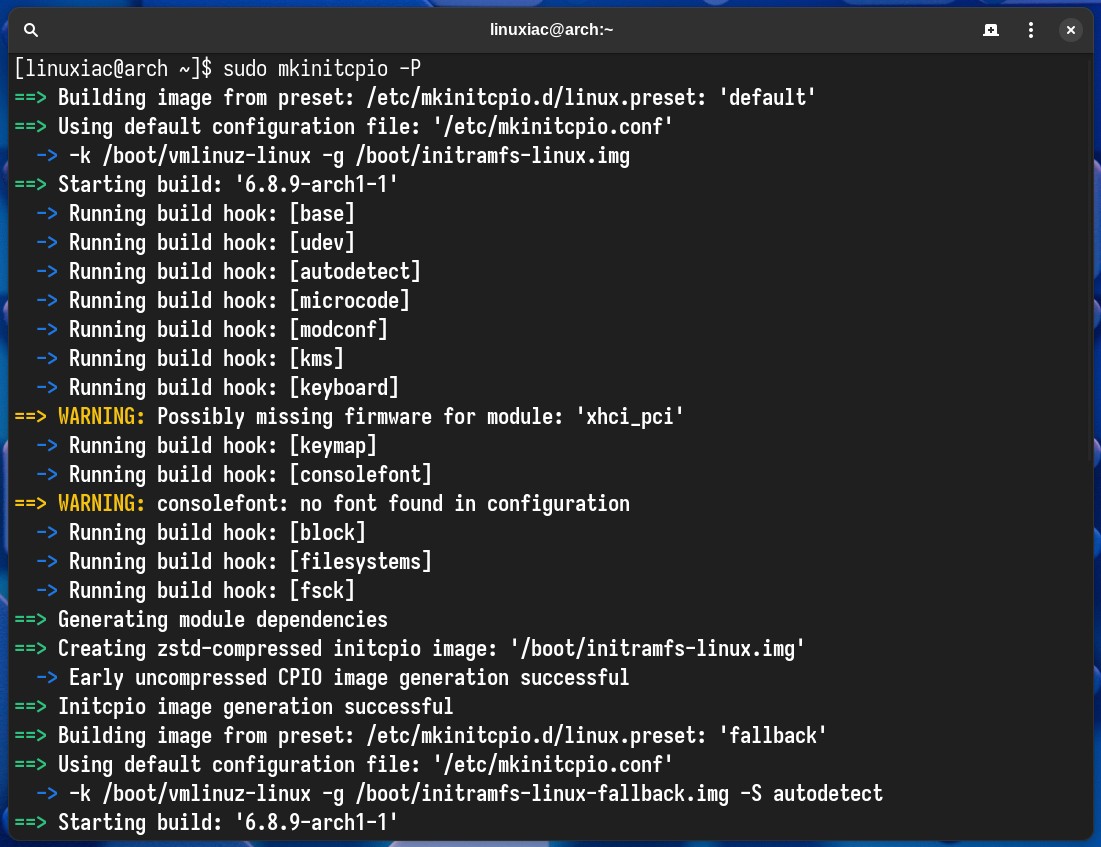Click 'Initcpio image generation successful' line

pyautogui.click(x=234, y=707)
